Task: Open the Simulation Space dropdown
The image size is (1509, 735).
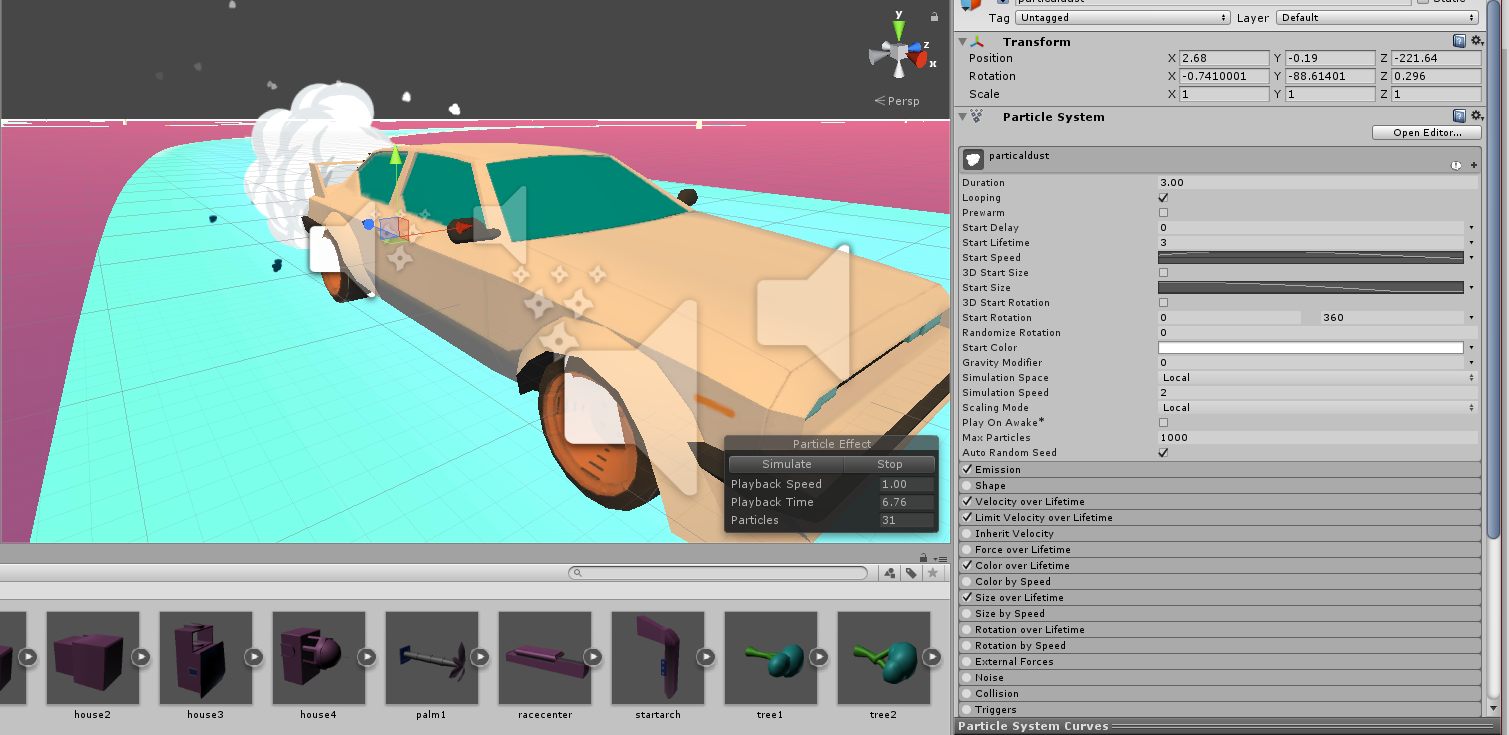Action: pos(1317,378)
